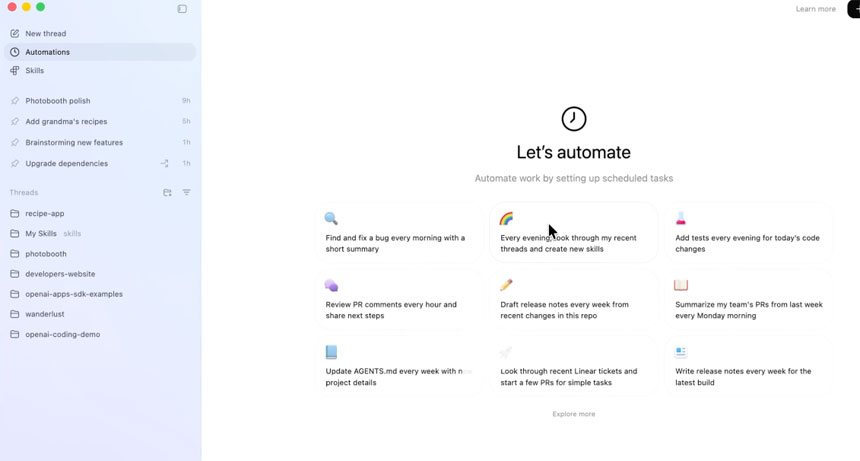860x461 pixels.
Task: Select the Review PR comments automation card
Action: point(398,299)
